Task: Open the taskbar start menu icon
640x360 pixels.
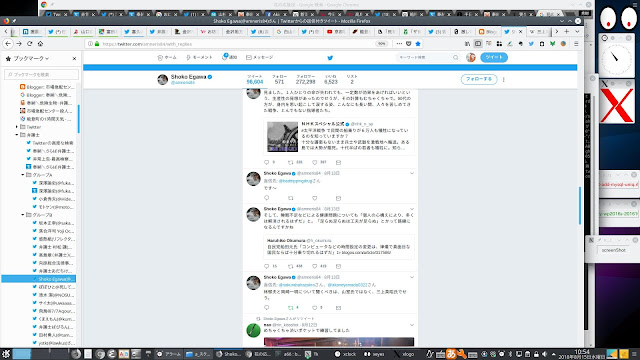Action: [6, 354]
